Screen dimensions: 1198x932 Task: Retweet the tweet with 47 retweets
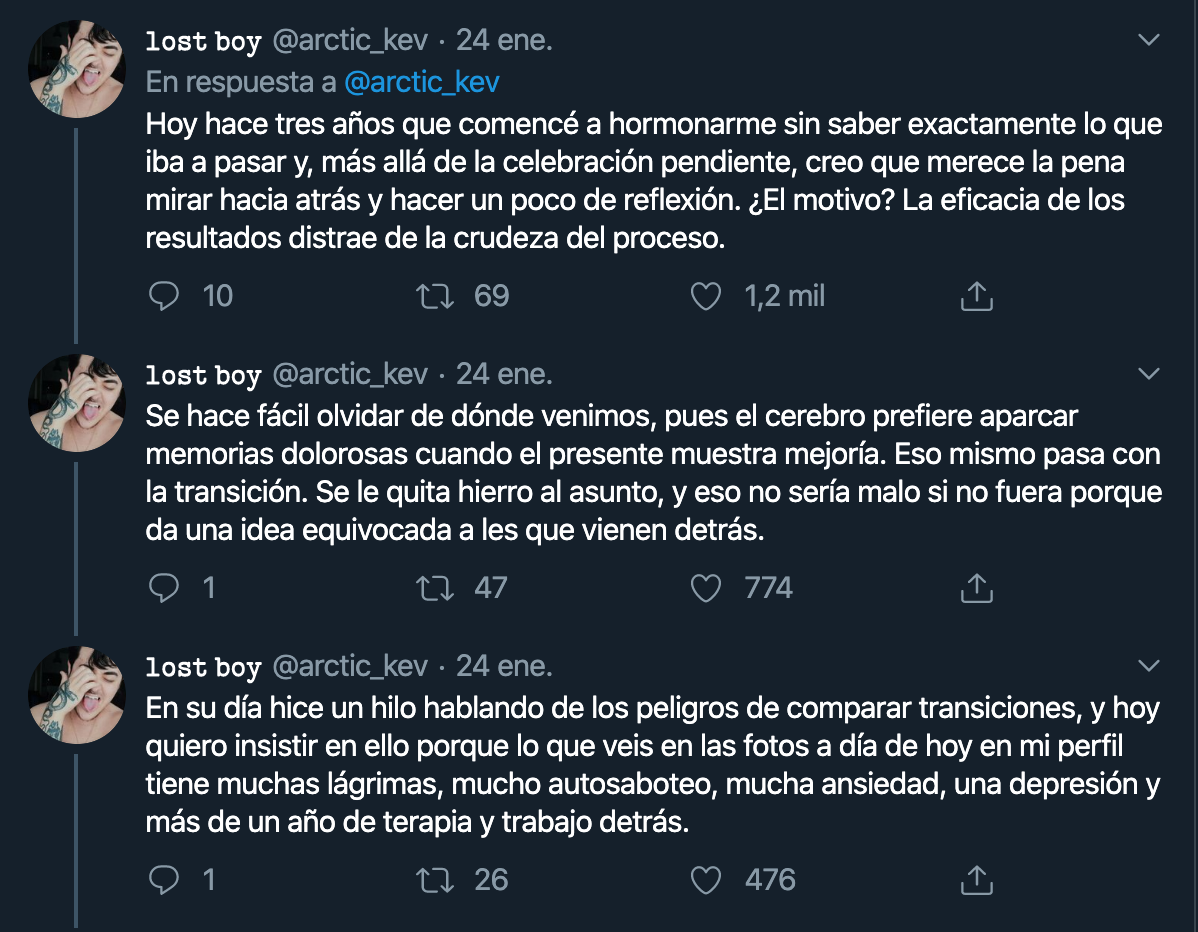click(436, 588)
